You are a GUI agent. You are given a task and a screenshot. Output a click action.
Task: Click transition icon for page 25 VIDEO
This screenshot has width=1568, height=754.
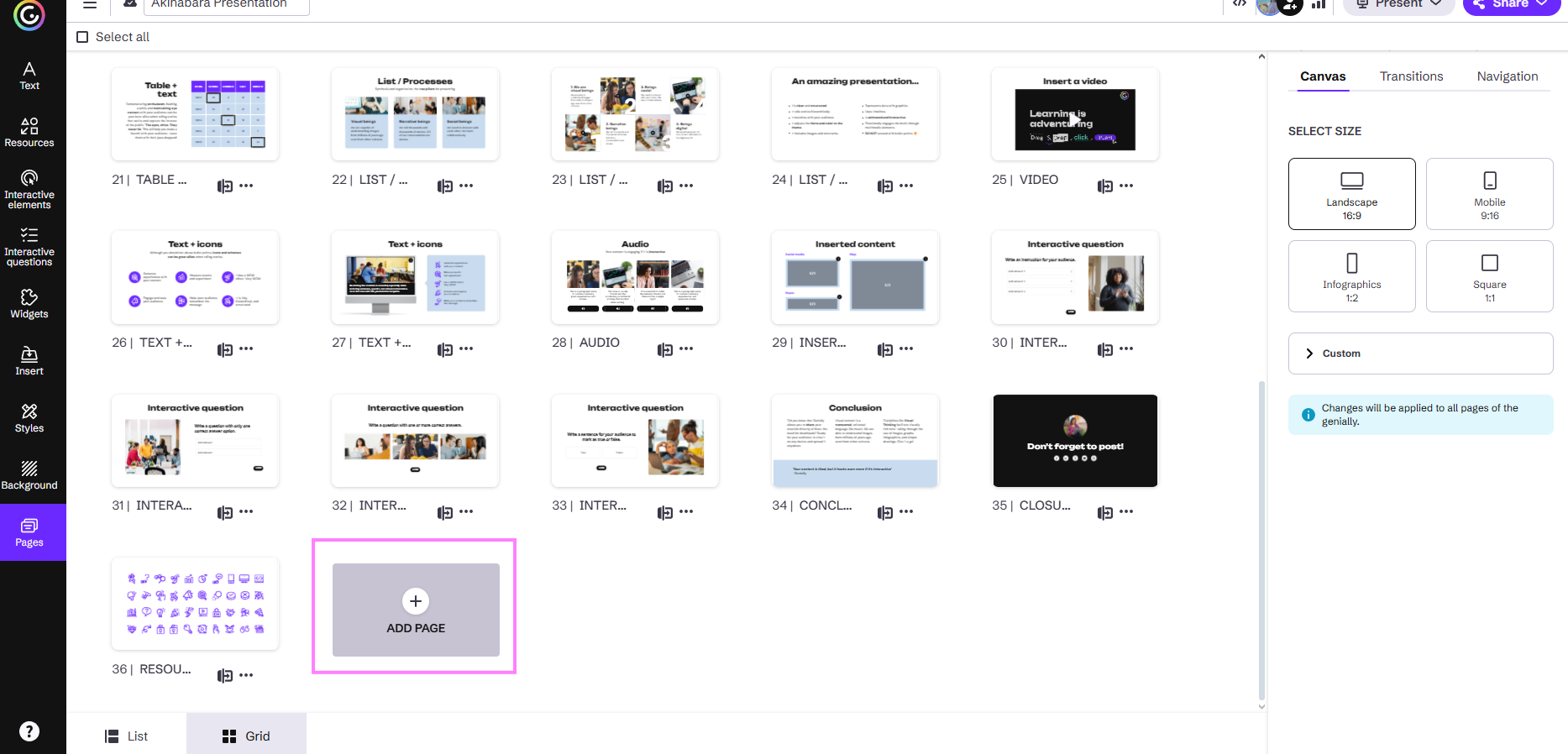[x=1104, y=186]
